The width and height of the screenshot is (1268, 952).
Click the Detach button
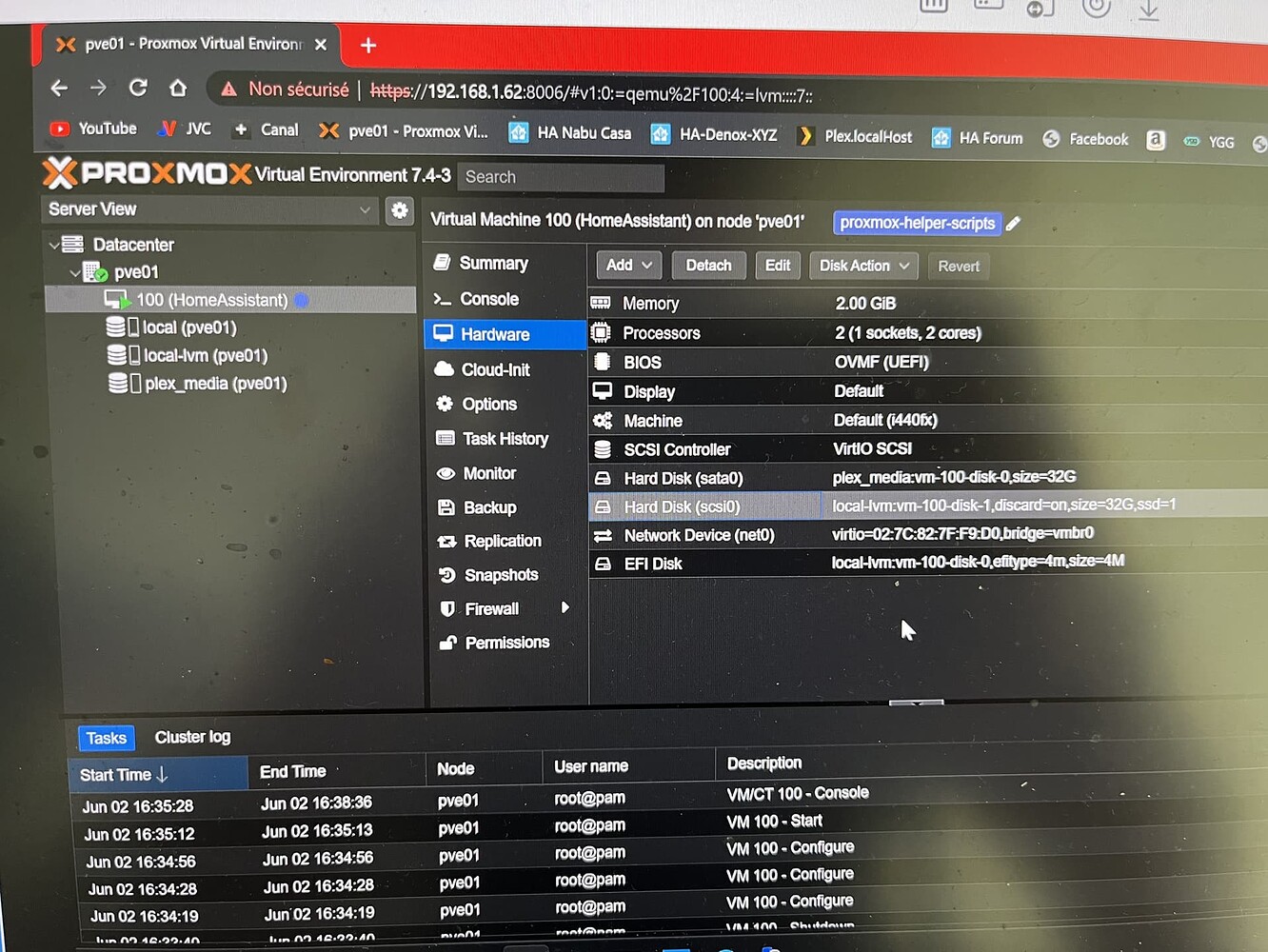[x=708, y=265]
